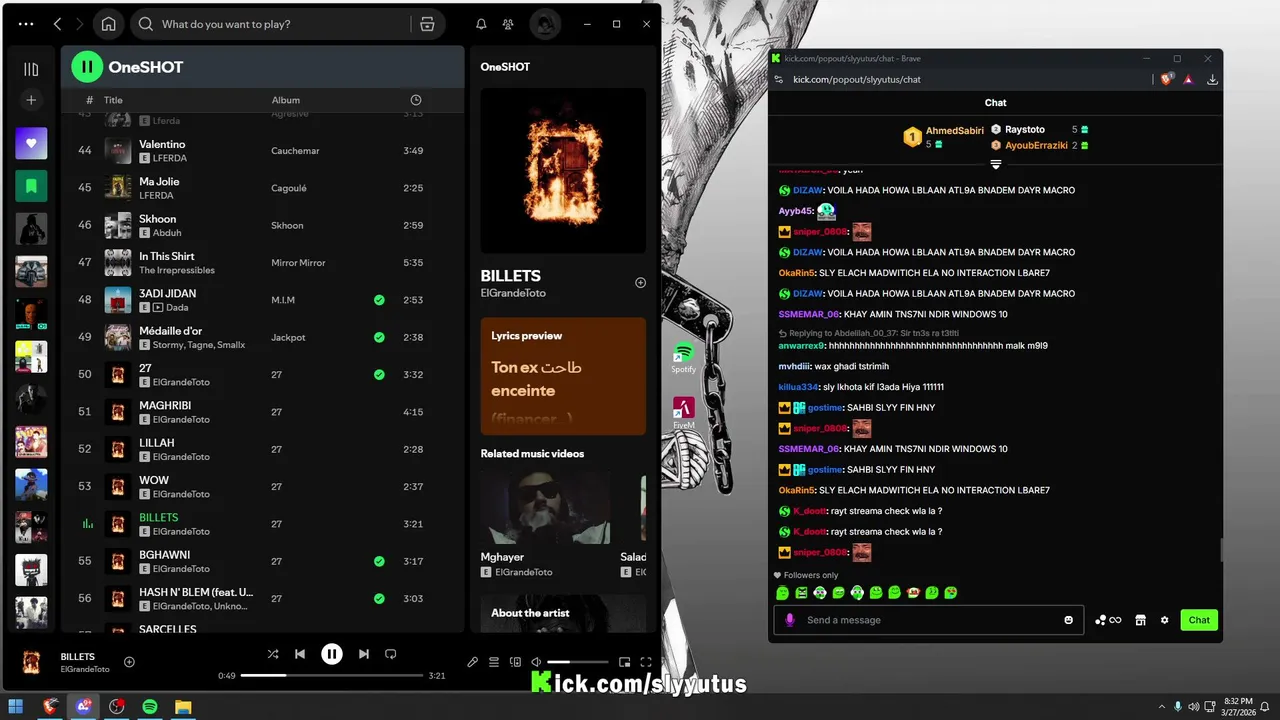Pause OneSHOT with the green header button
The width and height of the screenshot is (1280, 720).
click(x=87, y=67)
